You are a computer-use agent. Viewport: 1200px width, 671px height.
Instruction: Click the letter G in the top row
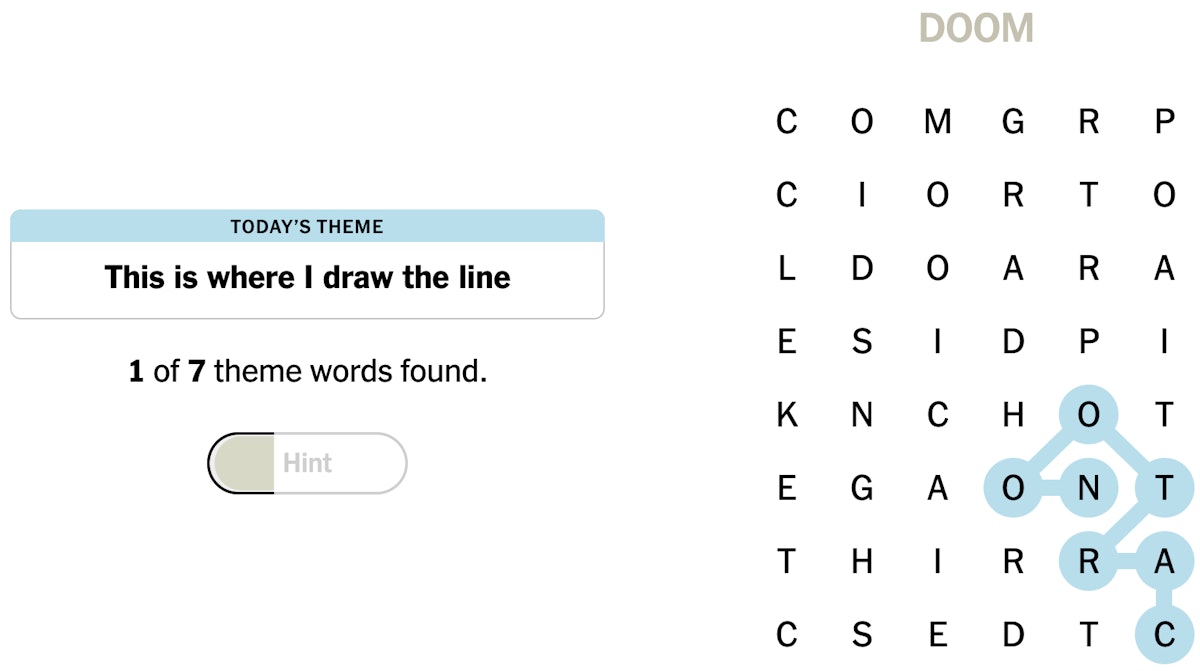(1013, 122)
